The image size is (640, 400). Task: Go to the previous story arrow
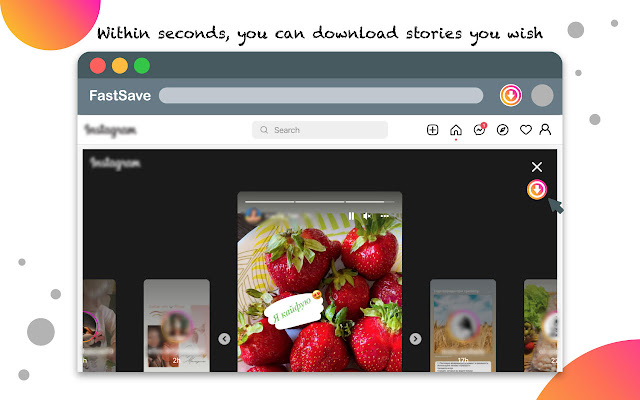pyautogui.click(x=224, y=339)
